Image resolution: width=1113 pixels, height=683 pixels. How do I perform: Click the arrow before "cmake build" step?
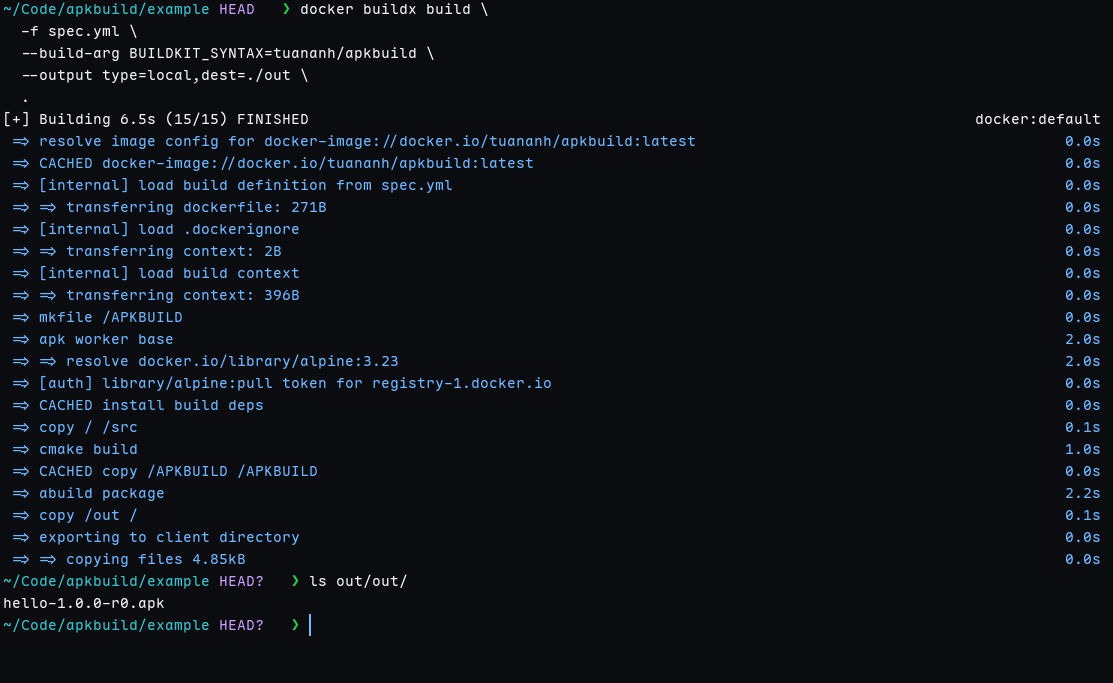[x=21, y=450]
